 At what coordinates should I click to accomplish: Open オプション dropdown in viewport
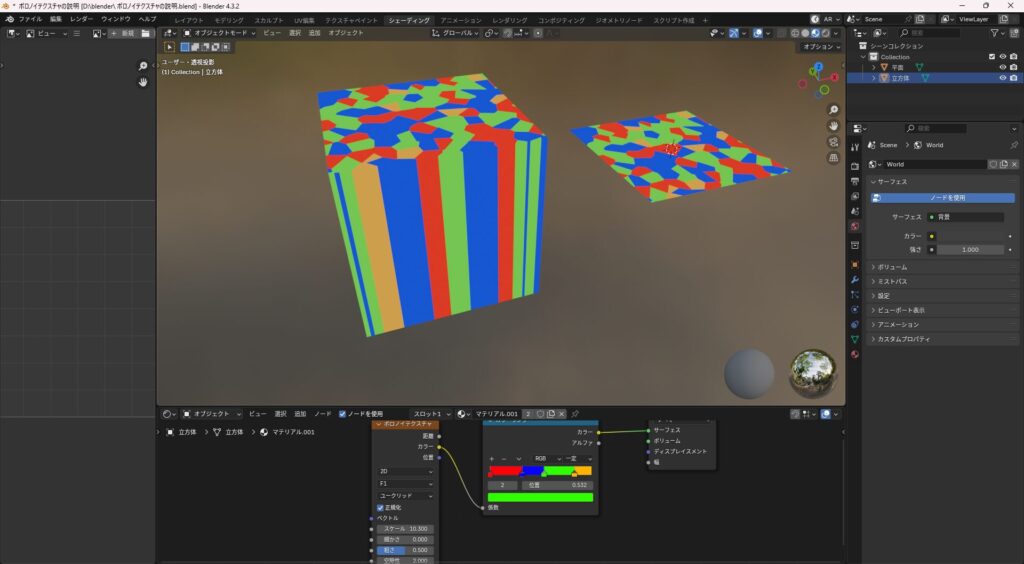[x=821, y=47]
